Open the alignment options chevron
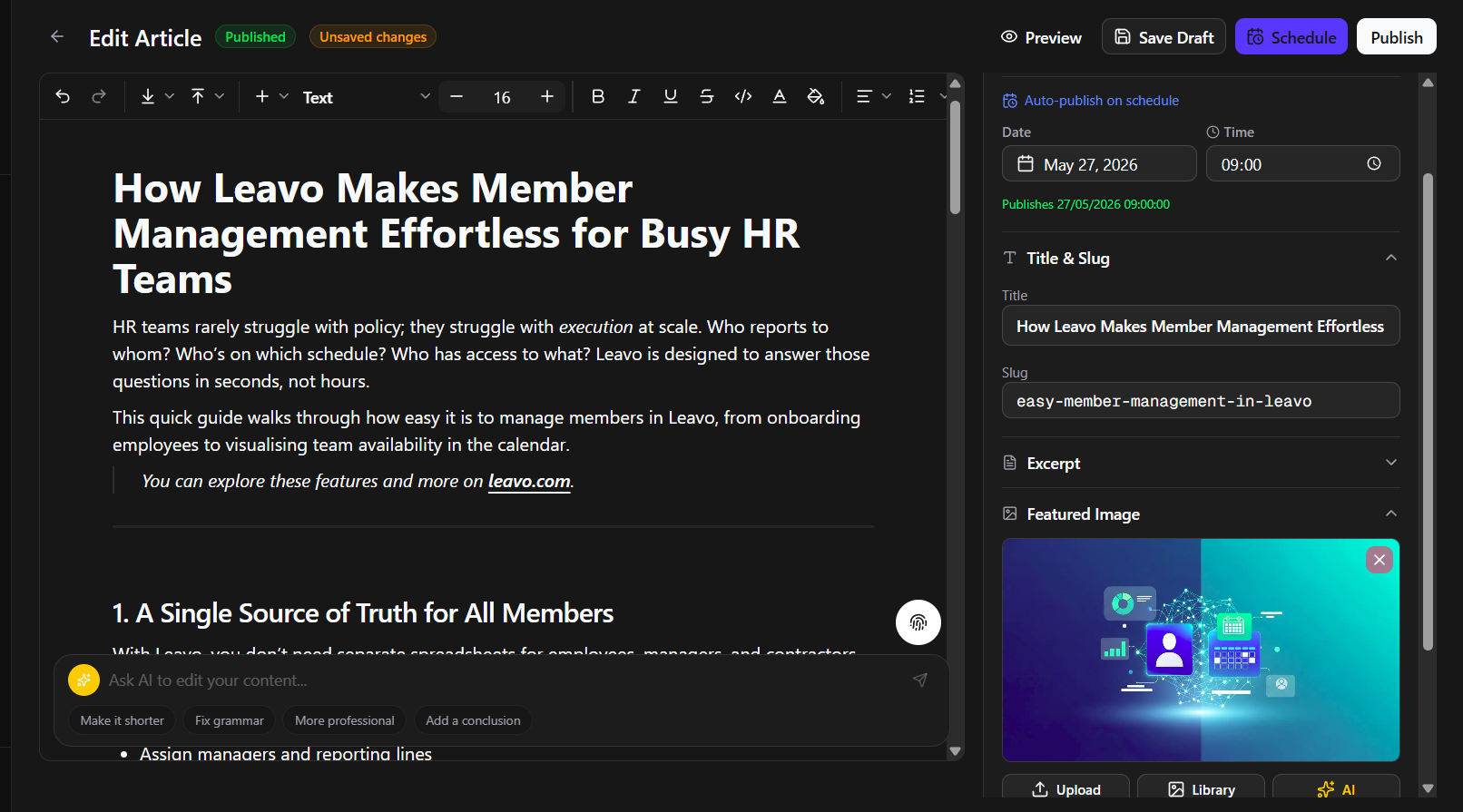Viewport: 1463px width, 812px height. pos(886,96)
